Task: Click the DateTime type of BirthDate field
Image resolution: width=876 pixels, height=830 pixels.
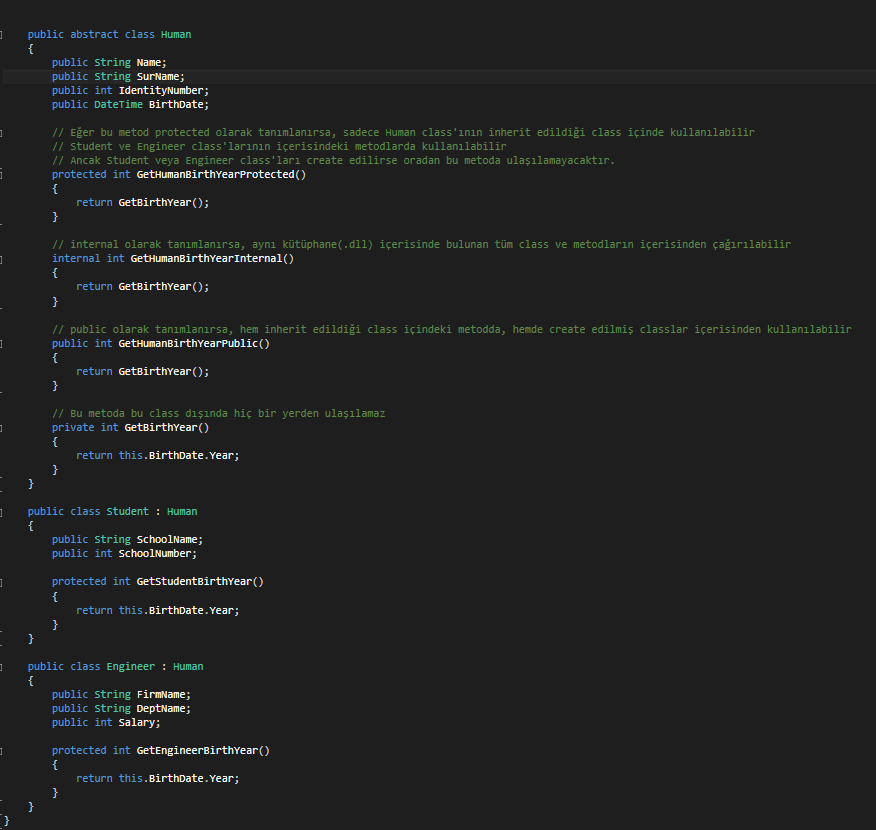Action: coord(118,104)
